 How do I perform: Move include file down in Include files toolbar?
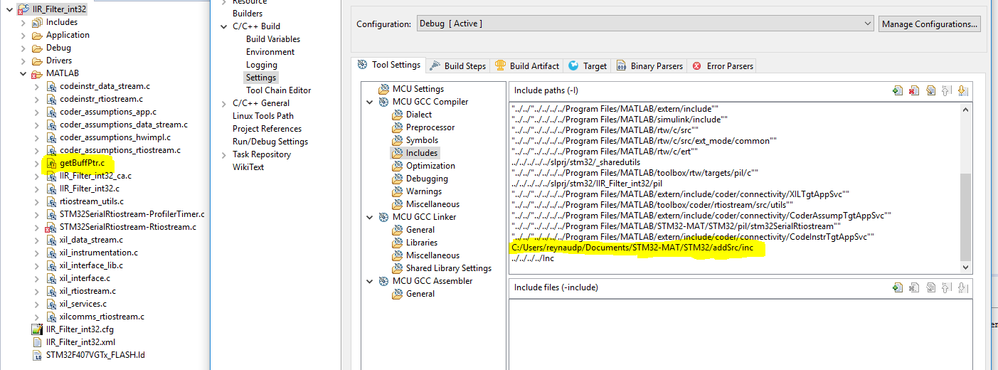pos(962,288)
